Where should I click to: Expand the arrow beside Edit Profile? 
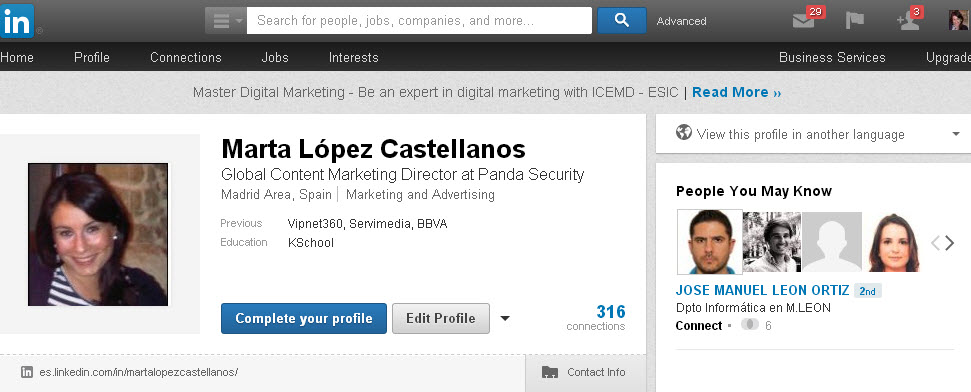[505, 318]
